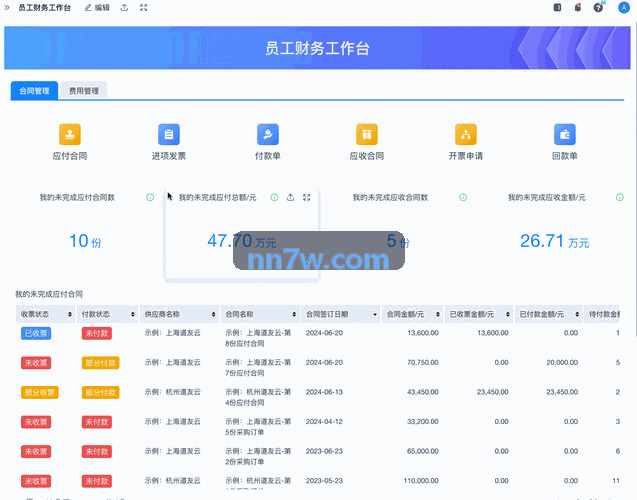637x500 pixels.
Task: Click the 已收票 status tag
Action: (36, 333)
